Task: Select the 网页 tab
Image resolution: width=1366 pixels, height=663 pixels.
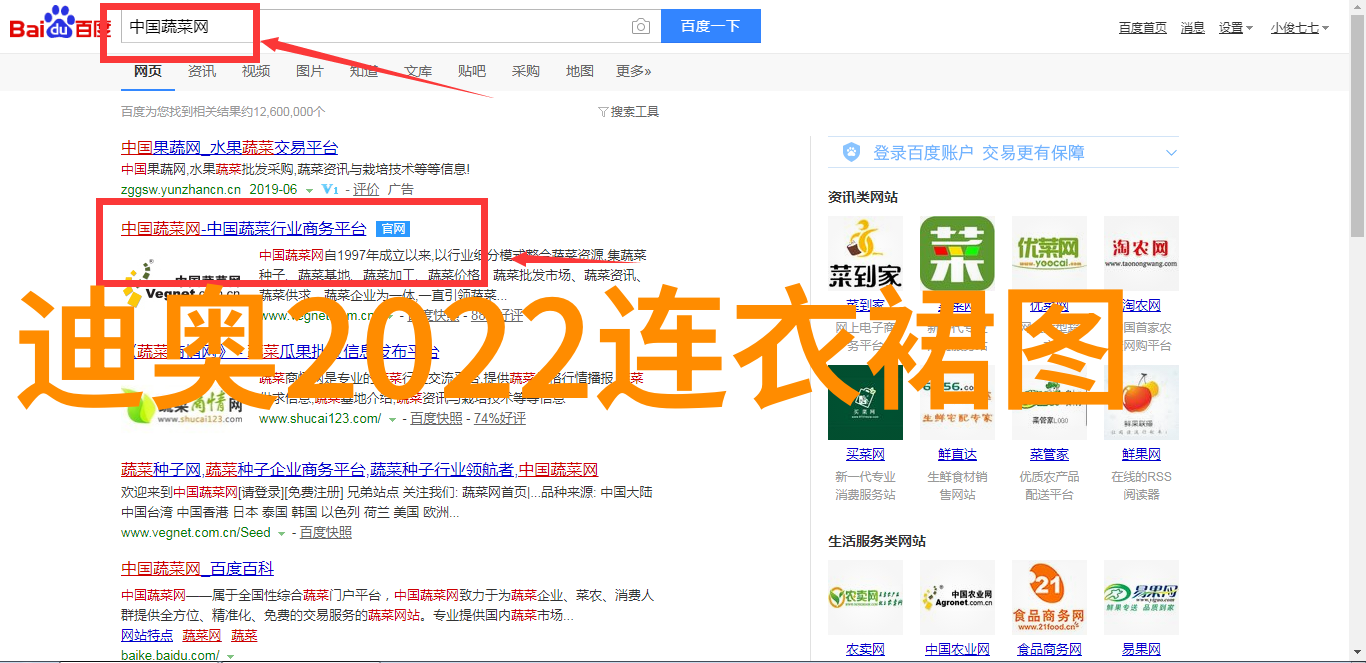Action: pyautogui.click(x=148, y=71)
